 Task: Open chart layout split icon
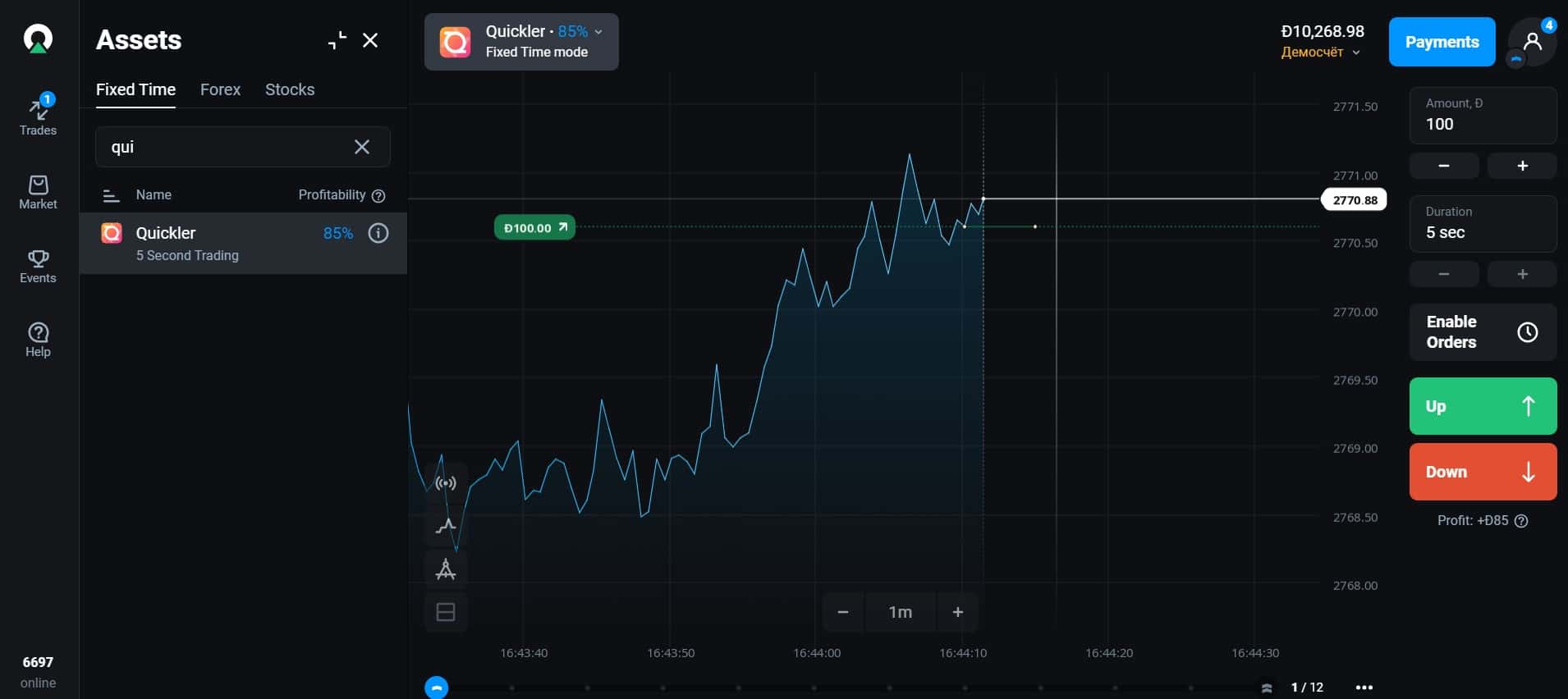pyautogui.click(x=446, y=612)
